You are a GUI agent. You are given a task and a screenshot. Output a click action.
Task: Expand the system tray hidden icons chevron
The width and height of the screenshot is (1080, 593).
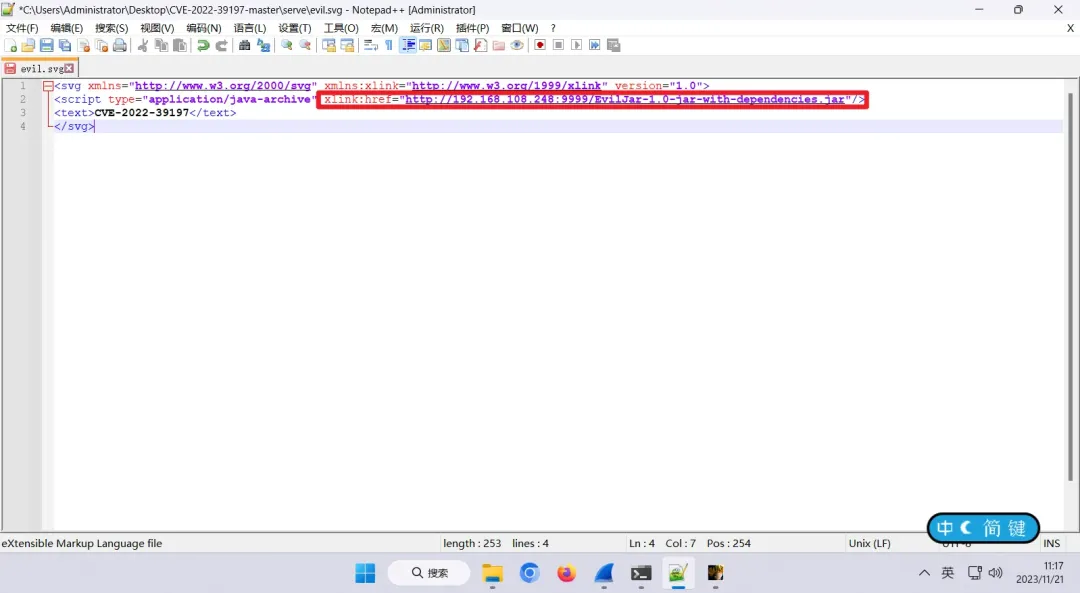(924, 573)
